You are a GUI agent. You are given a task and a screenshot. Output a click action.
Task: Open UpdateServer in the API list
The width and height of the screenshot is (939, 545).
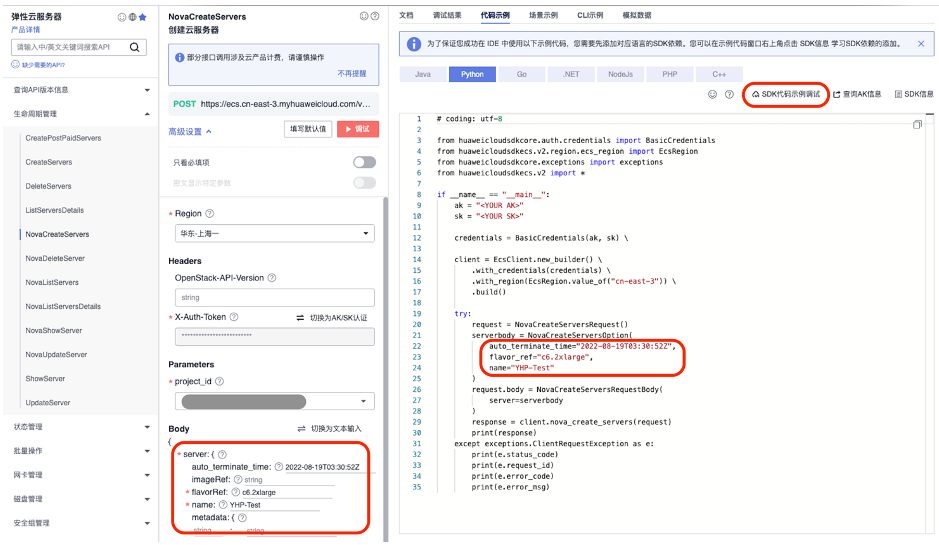click(x=48, y=403)
